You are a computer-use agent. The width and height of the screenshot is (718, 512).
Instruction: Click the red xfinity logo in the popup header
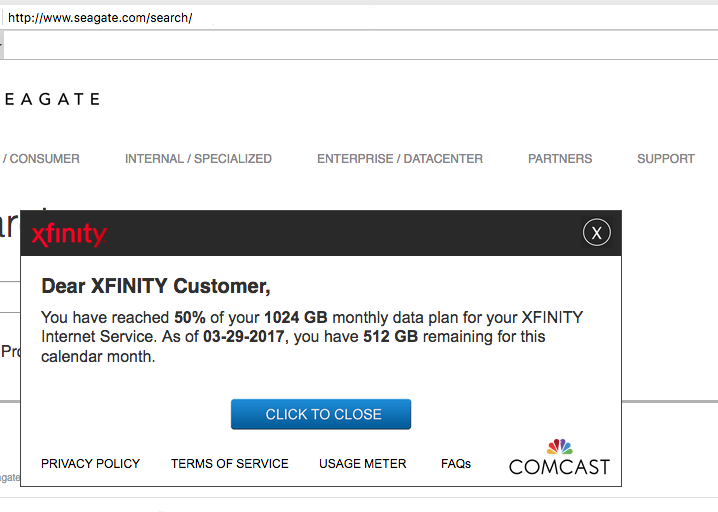68,234
